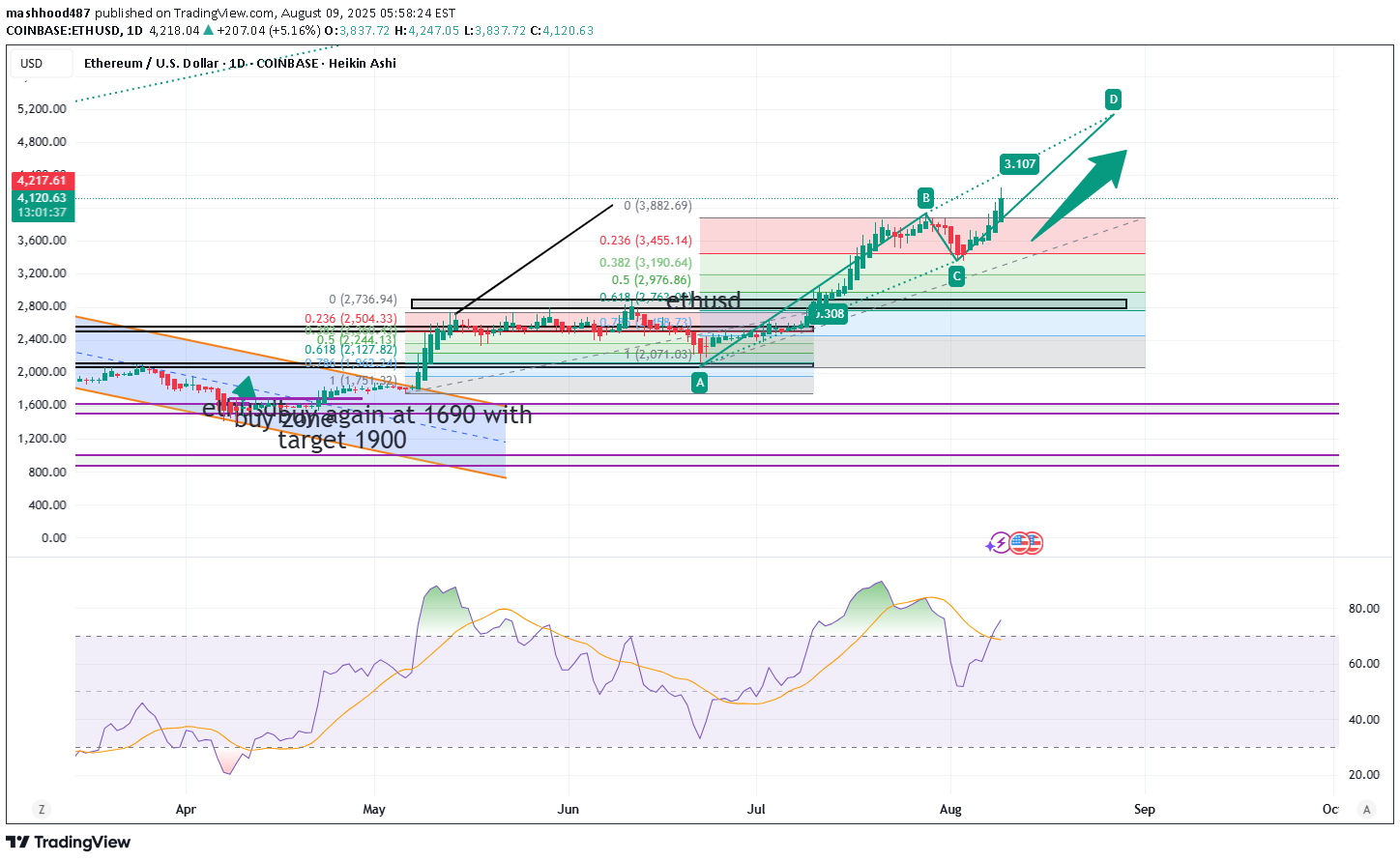Click the TradingView logo

[x=68, y=842]
